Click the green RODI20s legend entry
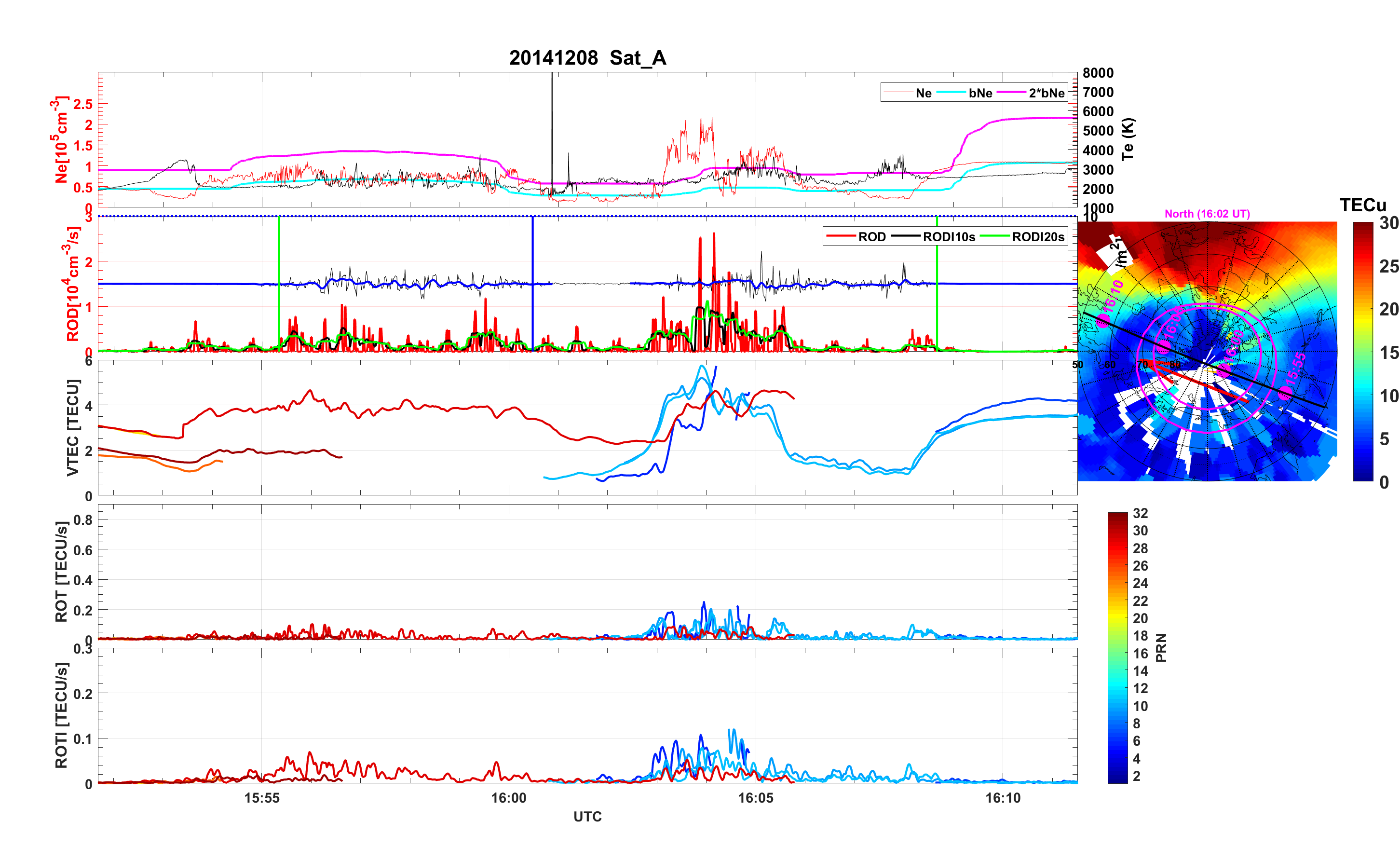The height and width of the screenshot is (847, 1400). click(995, 236)
